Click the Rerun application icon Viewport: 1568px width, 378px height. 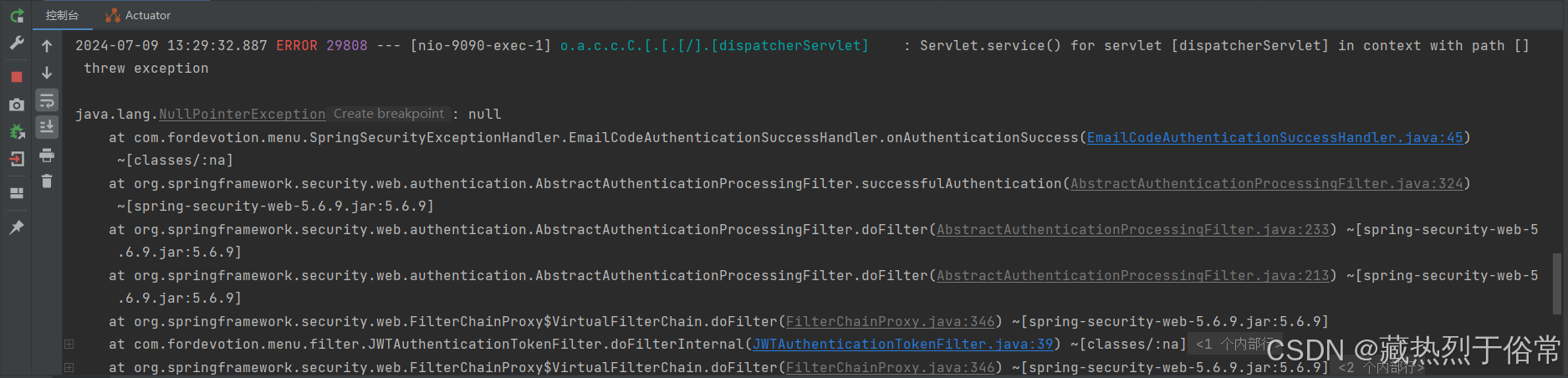click(x=17, y=15)
